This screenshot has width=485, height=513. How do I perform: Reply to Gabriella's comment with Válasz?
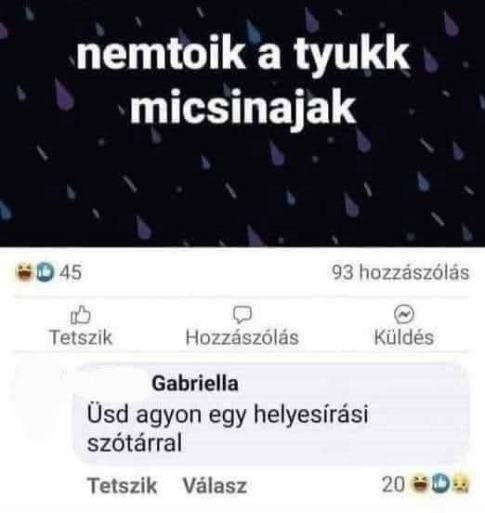point(215,485)
